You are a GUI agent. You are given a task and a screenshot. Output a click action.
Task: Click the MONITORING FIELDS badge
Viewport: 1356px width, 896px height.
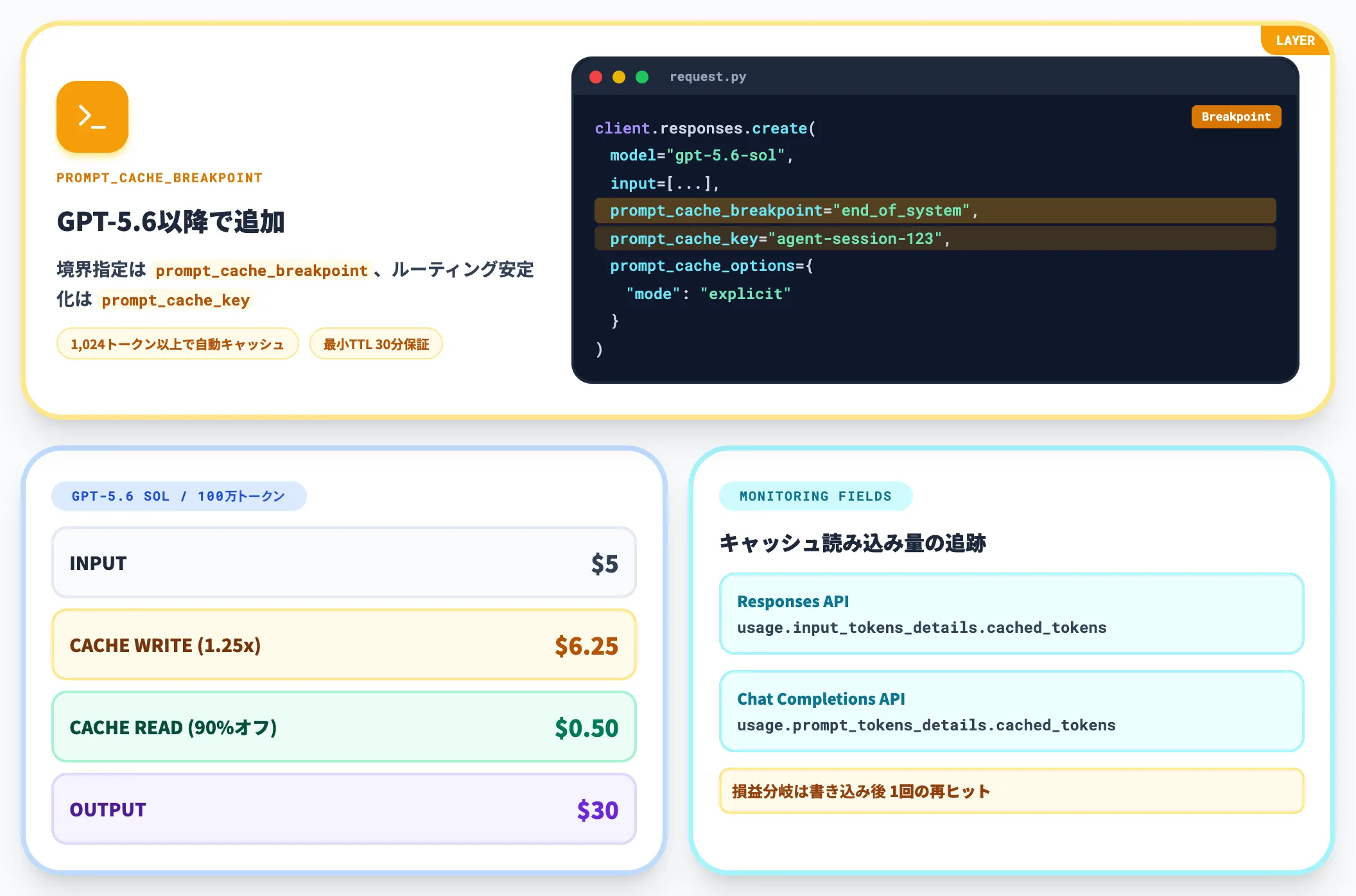815,496
